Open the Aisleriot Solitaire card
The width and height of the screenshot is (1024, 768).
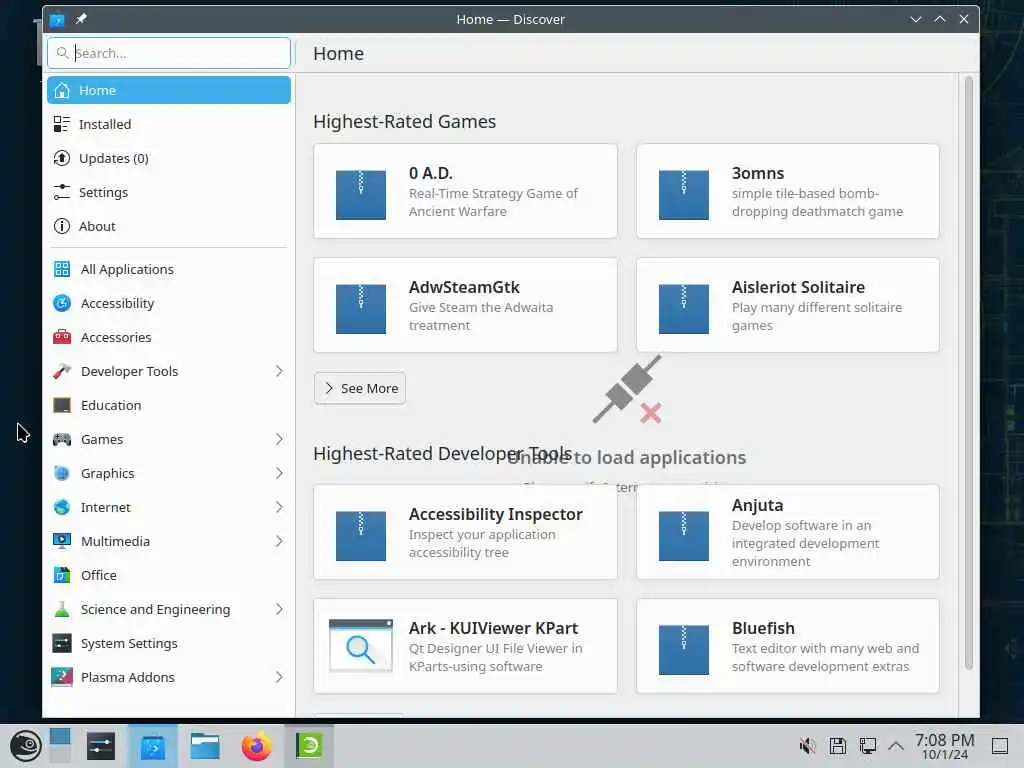pyautogui.click(x=788, y=305)
